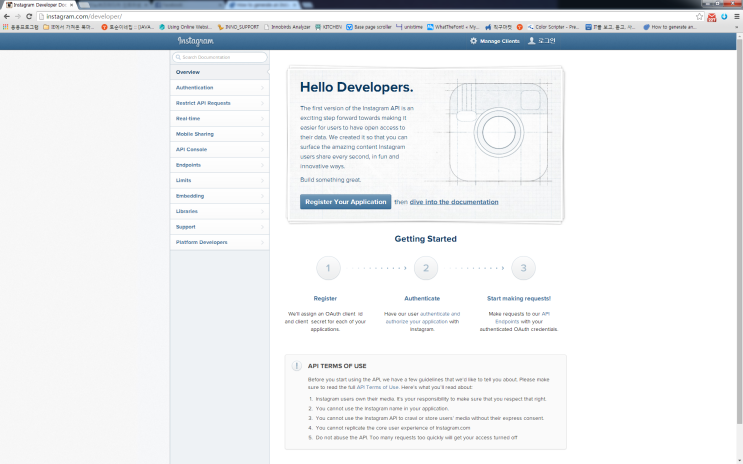This screenshot has height=464, width=743.
Task: Open the WhatTheFont bookmark
Action: pos(453,27)
